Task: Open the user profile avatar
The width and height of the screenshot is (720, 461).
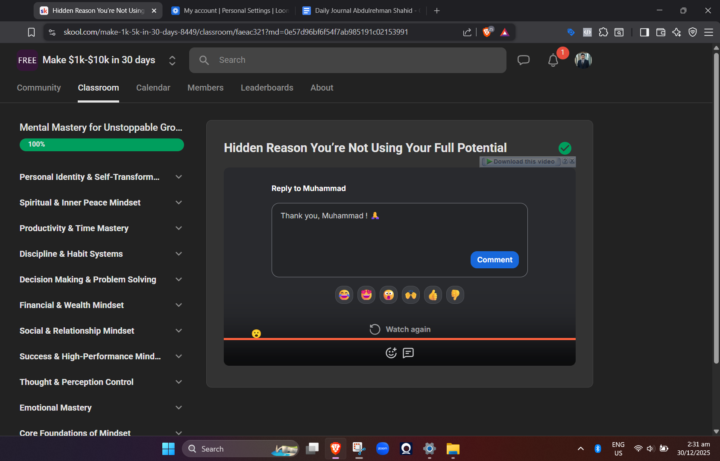Action: pos(583,60)
